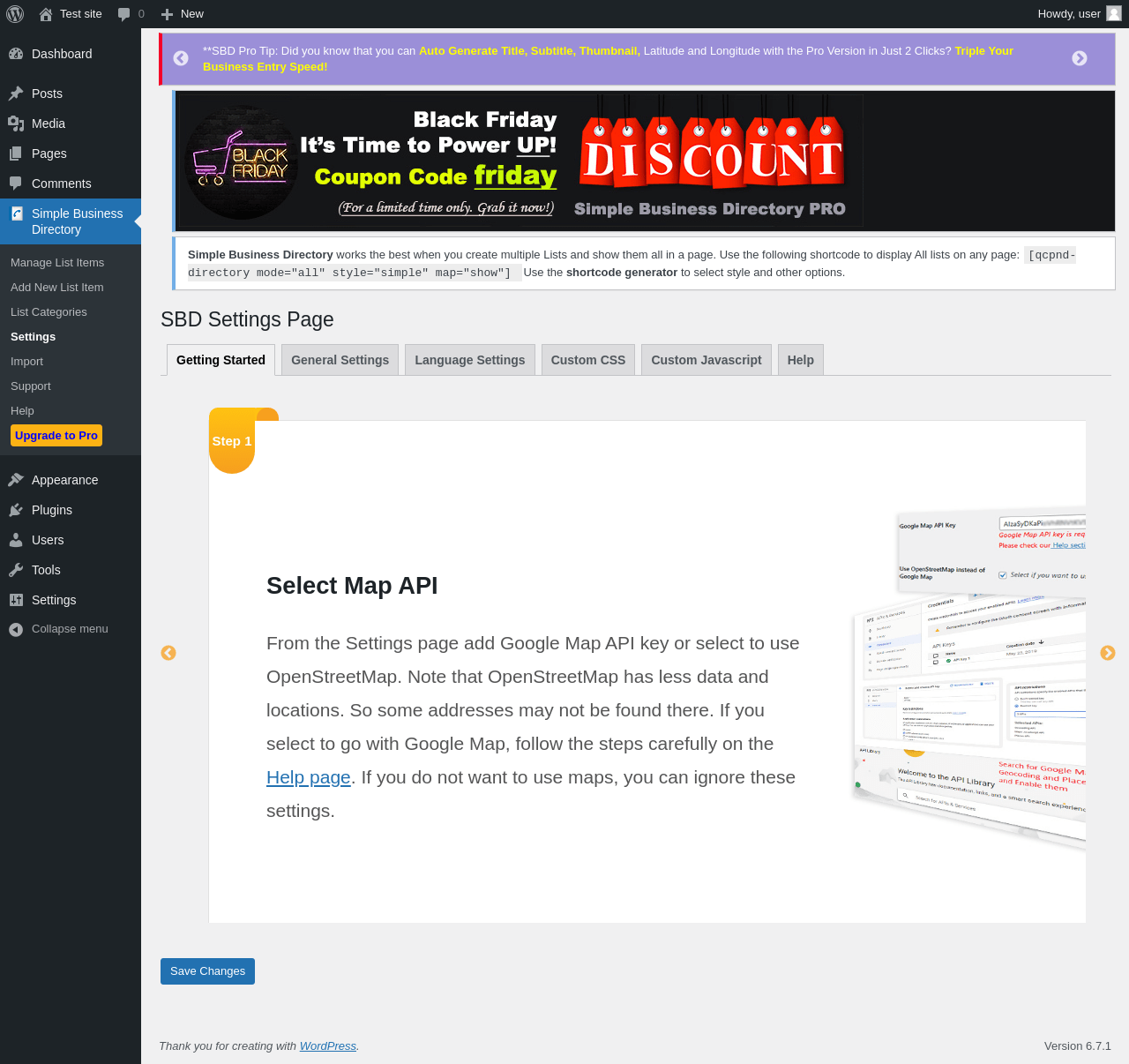
Task: Open the WordPress footer link
Action: 328,1046
